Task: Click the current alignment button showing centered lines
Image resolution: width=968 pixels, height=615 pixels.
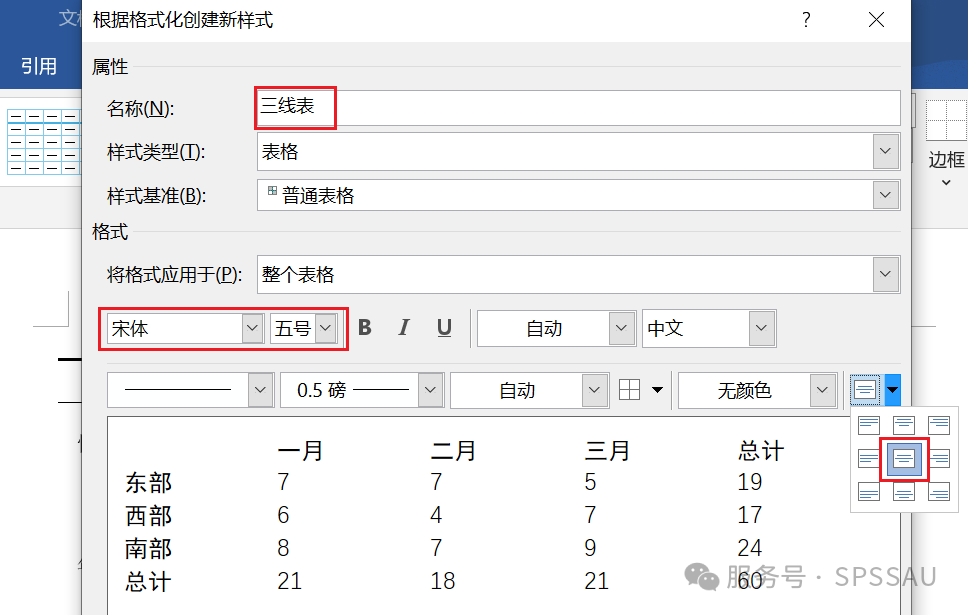Action: click(x=867, y=390)
